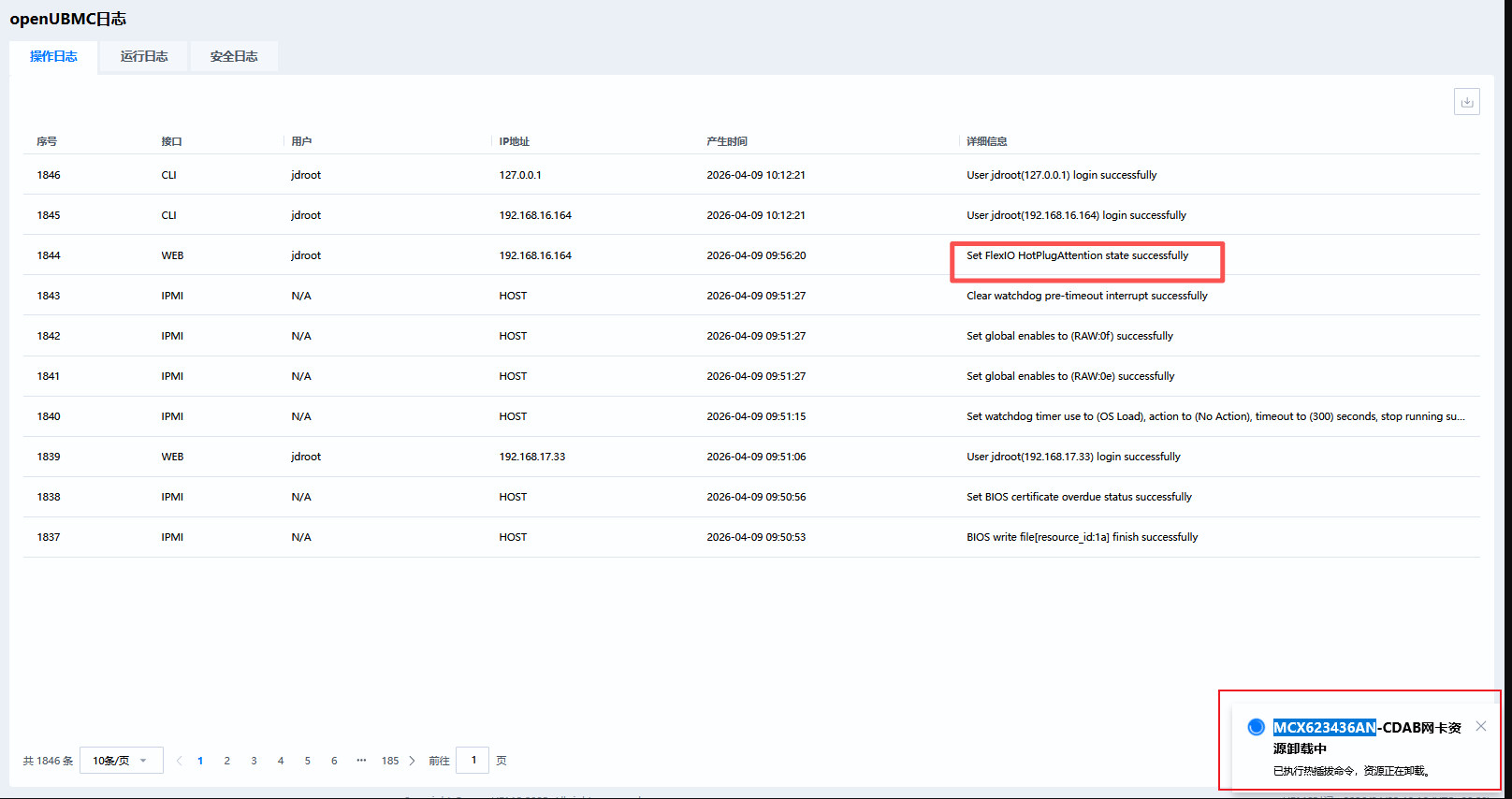Click the truncated 'Set watchdog timer use' message

click(x=1215, y=416)
